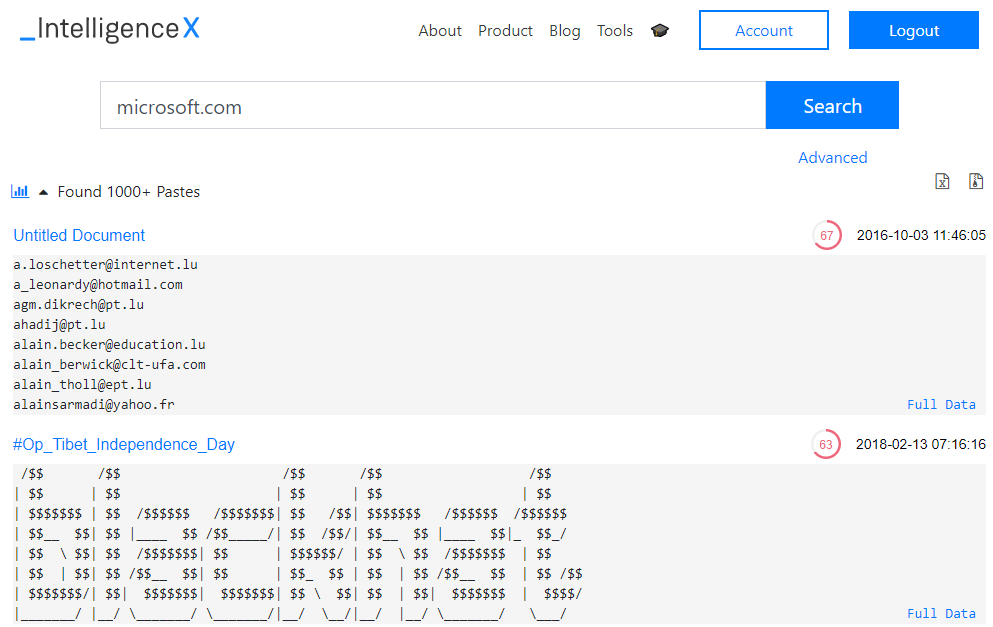This screenshot has height=627, width=993.
Task: Click the score 63 circle indicator
Action: click(826, 445)
